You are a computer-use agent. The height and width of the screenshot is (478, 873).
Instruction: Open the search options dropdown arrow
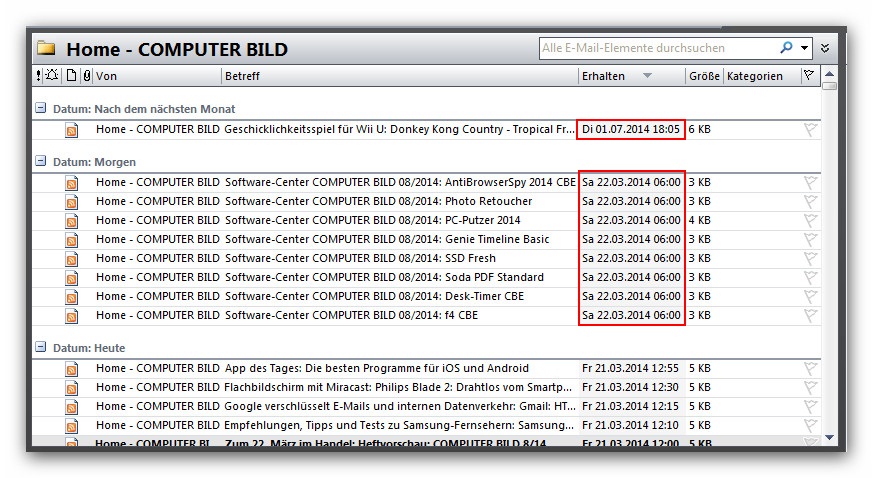tap(803, 48)
